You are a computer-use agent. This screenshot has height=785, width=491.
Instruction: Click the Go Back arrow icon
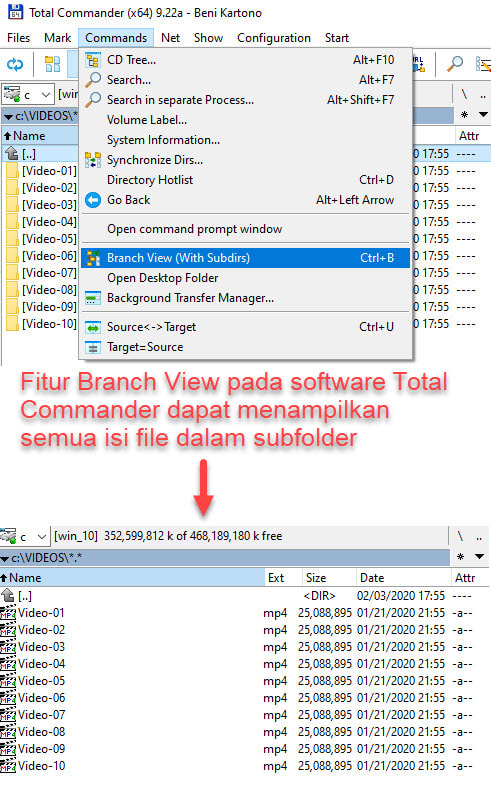tap(93, 200)
